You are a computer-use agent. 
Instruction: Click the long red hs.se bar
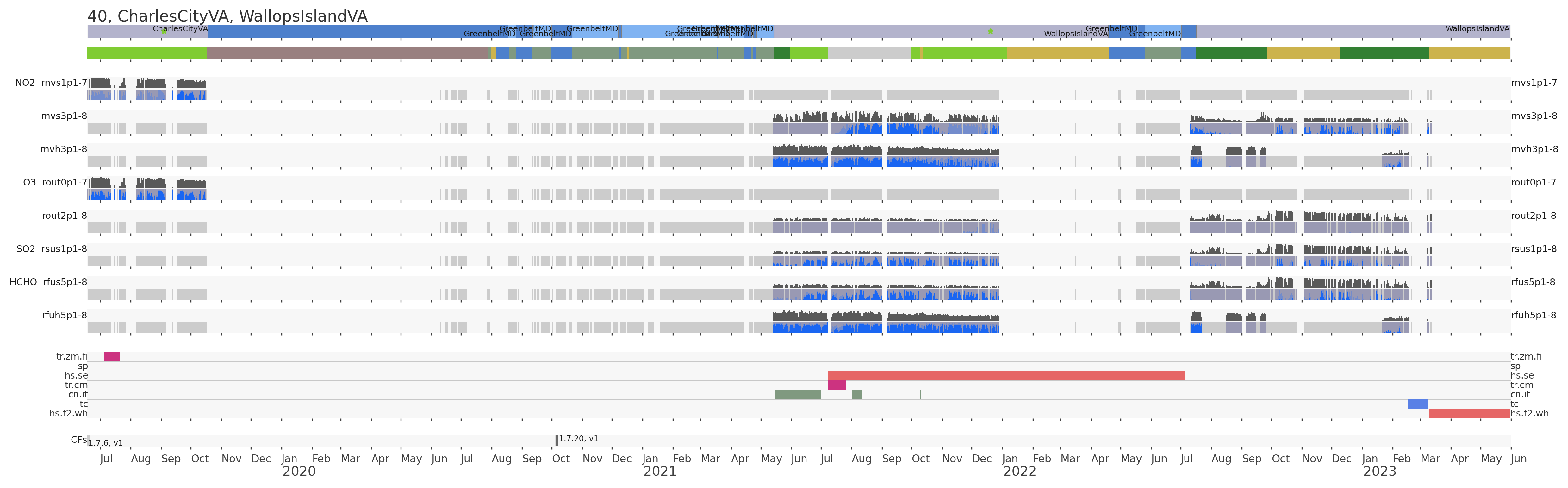1005,375
